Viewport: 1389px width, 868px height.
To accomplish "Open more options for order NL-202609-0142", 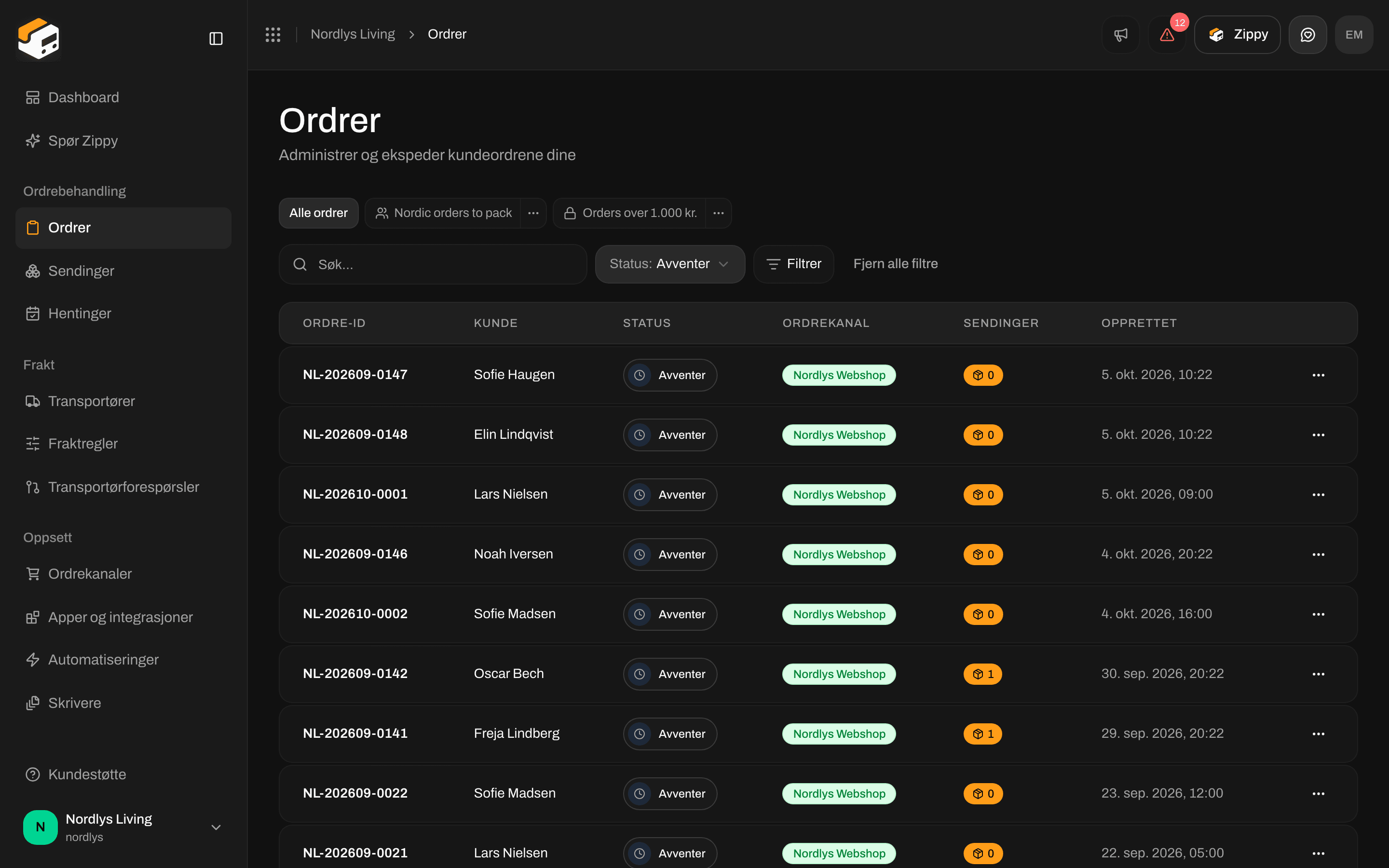I will point(1319,674).
